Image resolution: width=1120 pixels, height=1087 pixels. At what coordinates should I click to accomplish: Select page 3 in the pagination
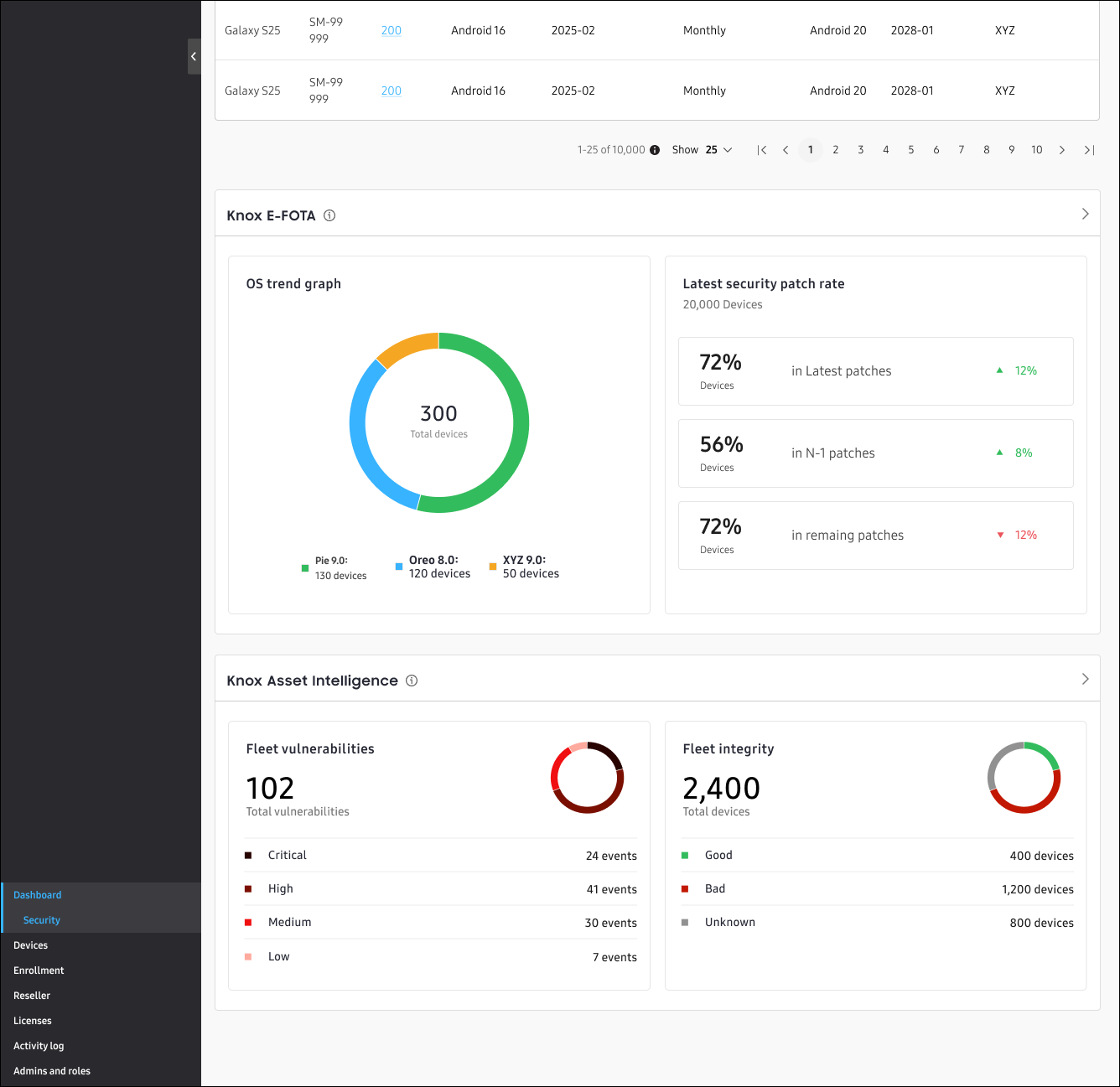[x=860, y=149]
